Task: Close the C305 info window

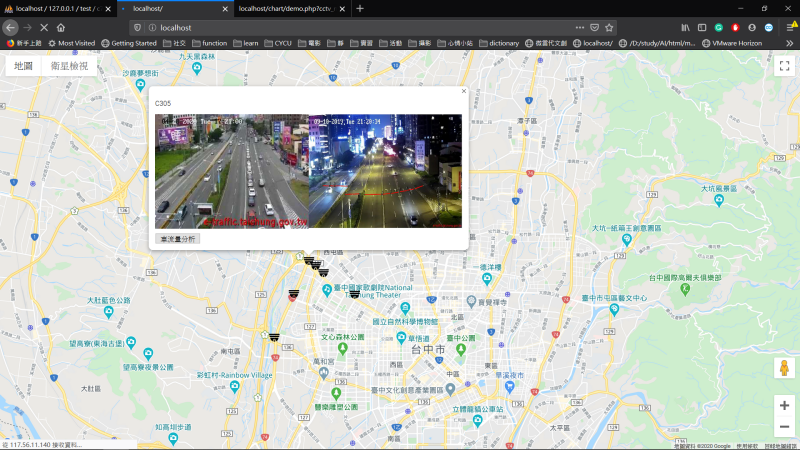Action: tap(464, 91)
